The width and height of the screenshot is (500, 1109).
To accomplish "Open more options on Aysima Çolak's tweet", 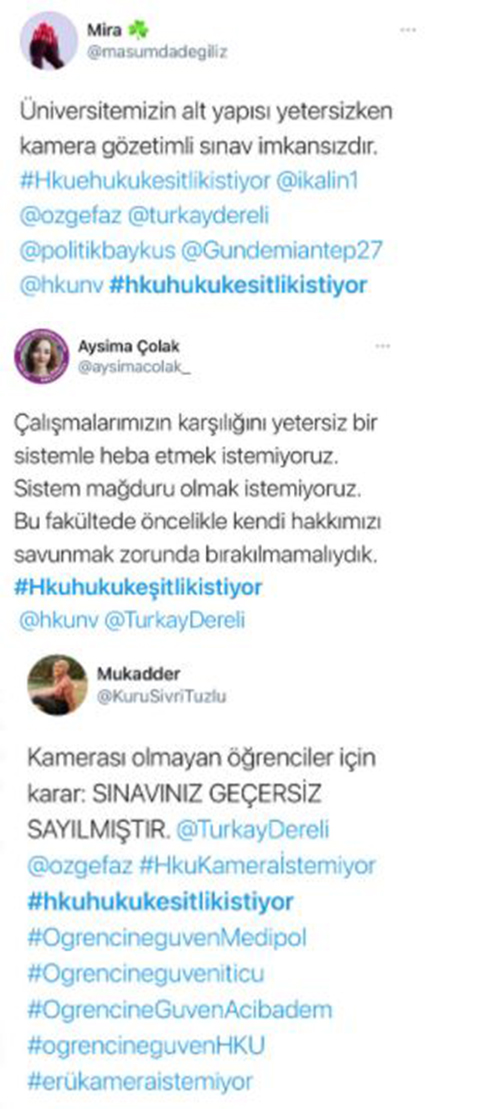I will click(x=383, y=346).
